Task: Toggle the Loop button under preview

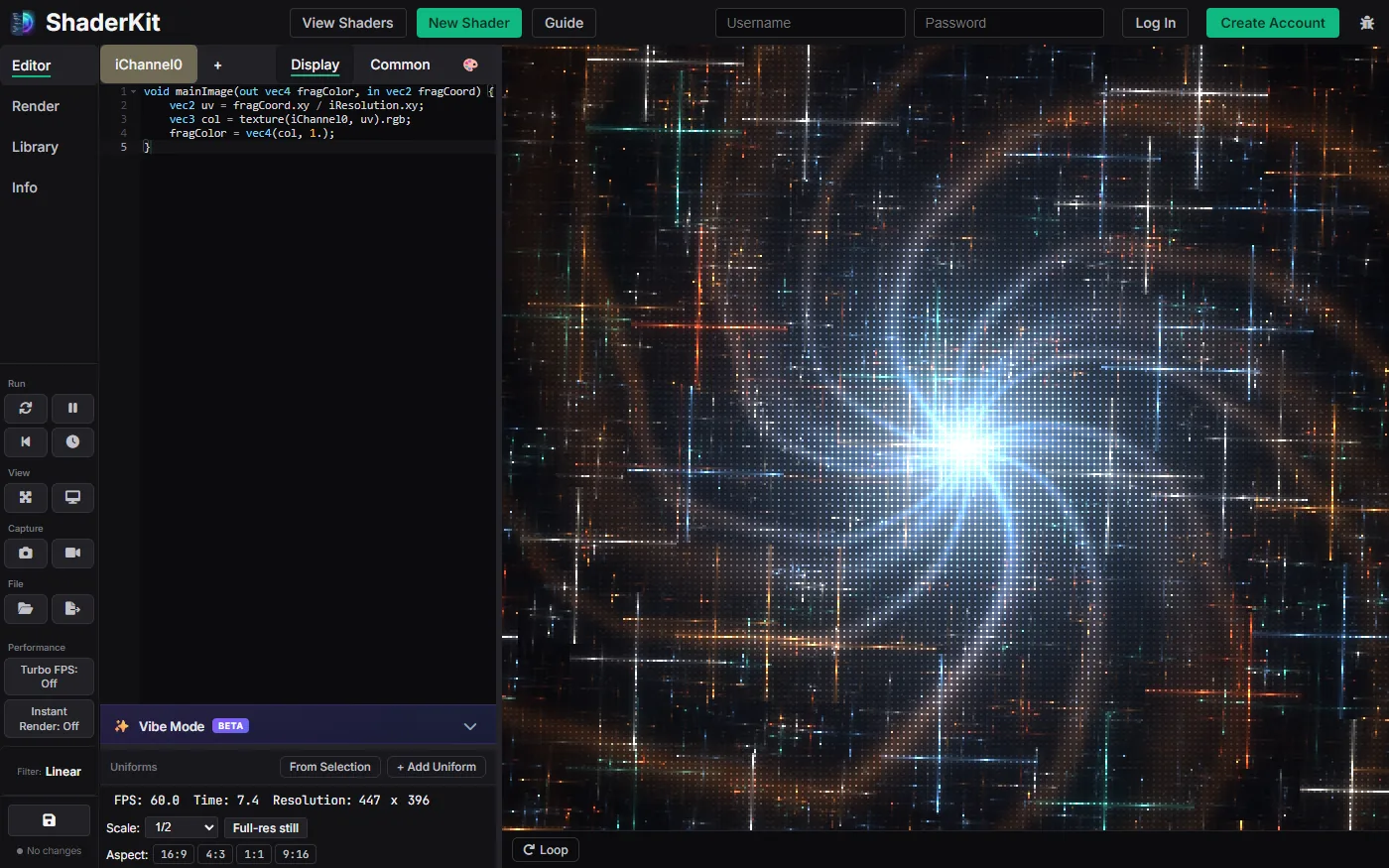Action: click(546, 850)
